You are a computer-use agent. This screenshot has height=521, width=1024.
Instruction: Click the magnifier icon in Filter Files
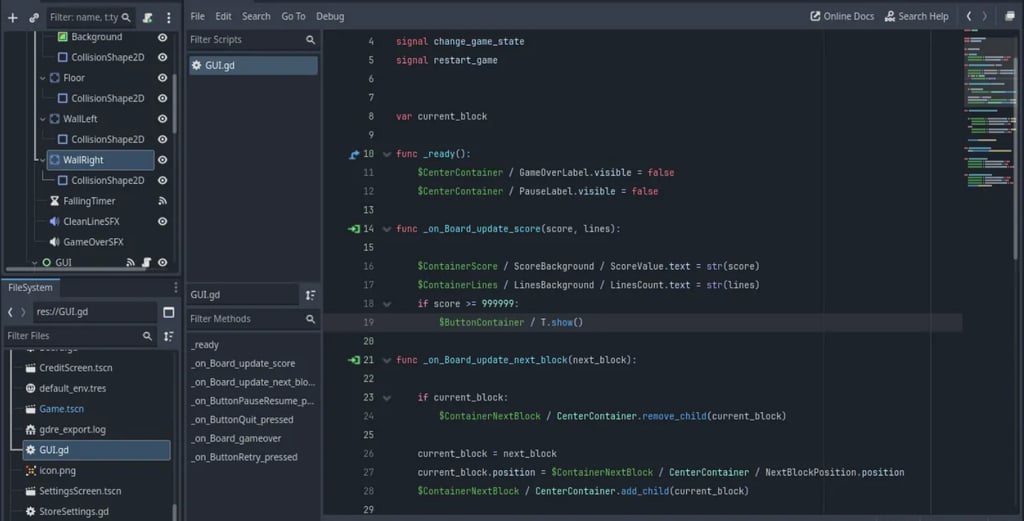[147, 336]
